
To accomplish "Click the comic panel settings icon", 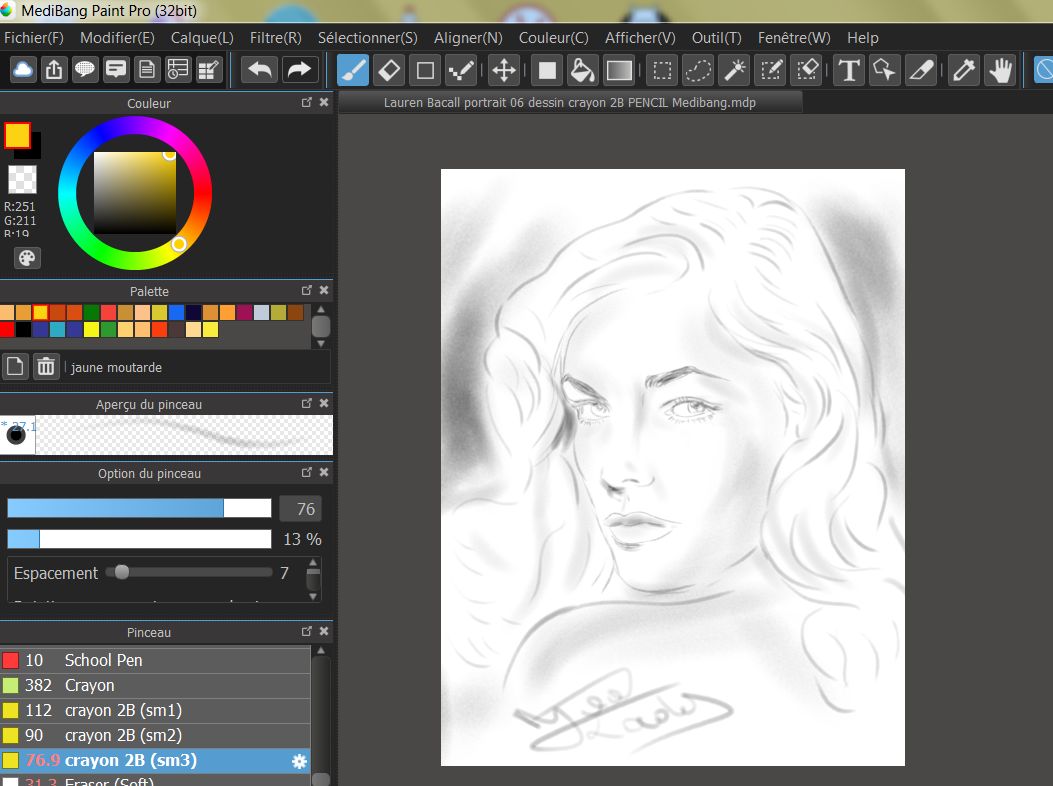I will 177,70.
